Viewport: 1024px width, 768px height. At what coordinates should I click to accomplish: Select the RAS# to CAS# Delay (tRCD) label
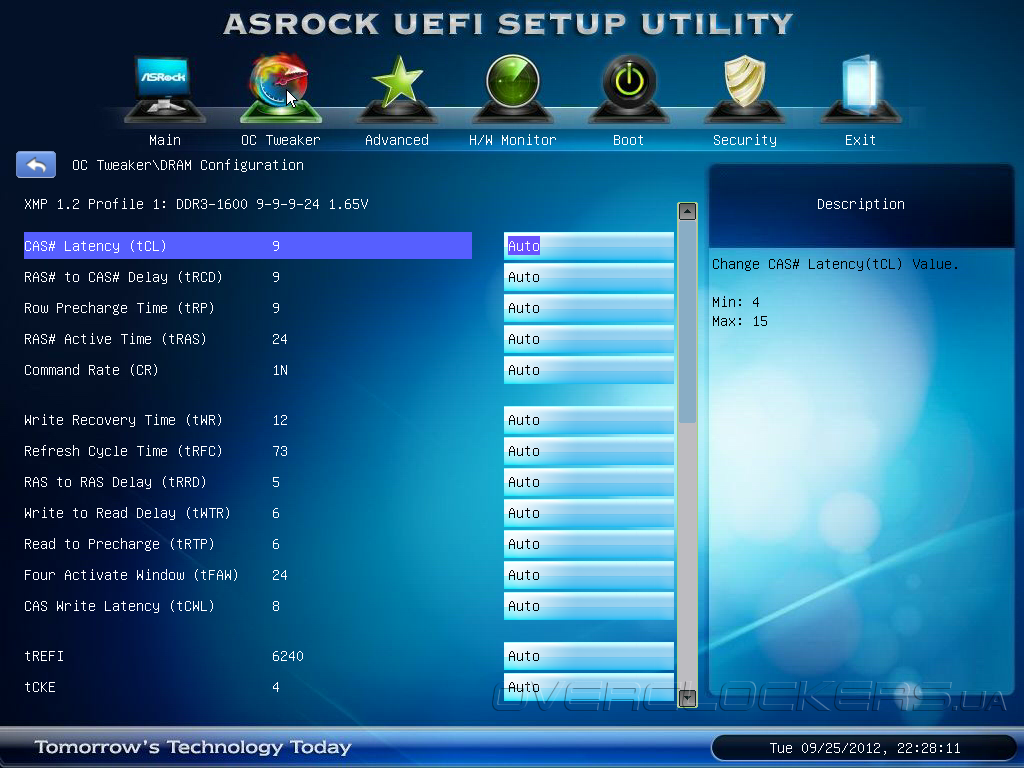point(123,277)
